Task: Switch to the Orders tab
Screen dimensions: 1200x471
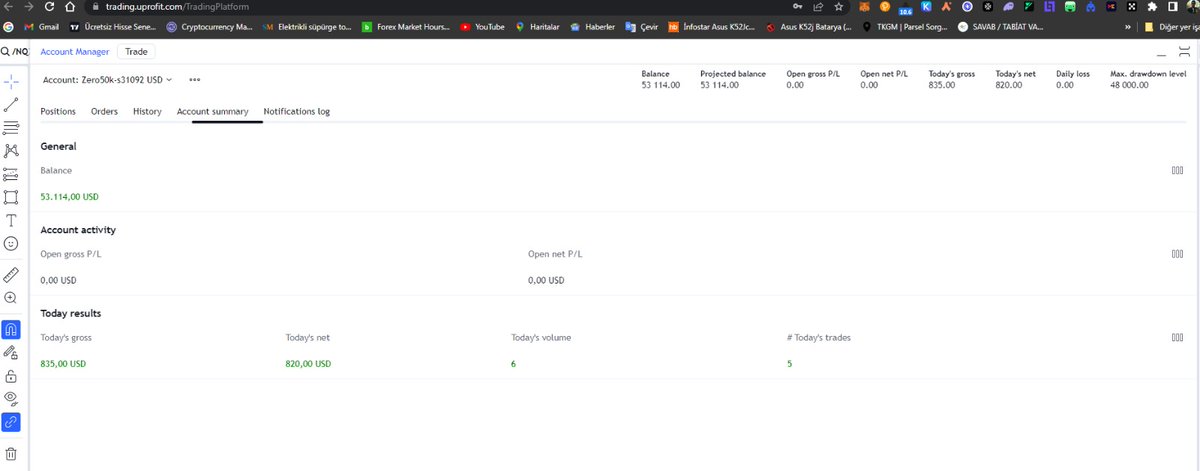Action: [x=104, y=112]
